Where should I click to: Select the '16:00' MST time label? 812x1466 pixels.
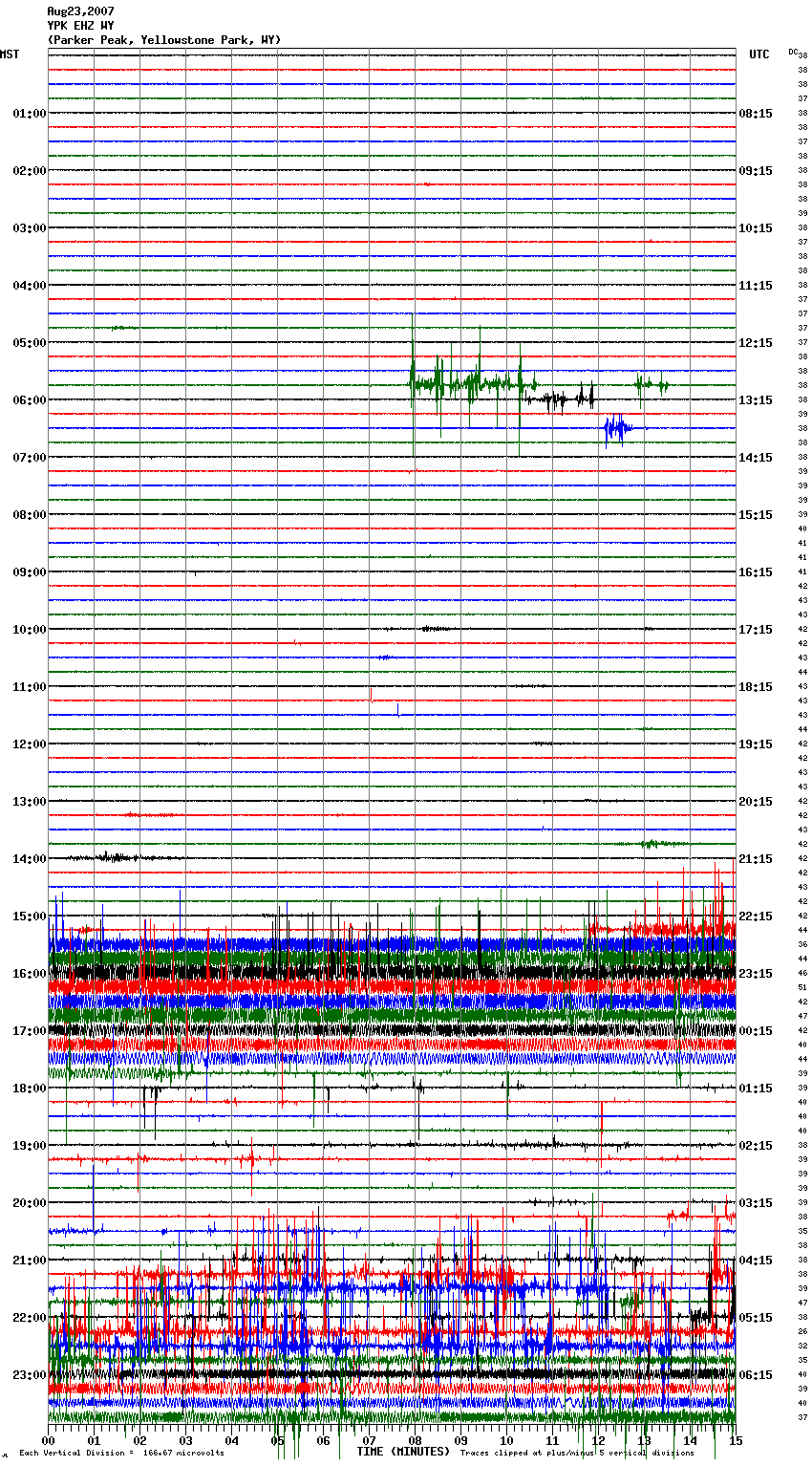pos(30,974)
